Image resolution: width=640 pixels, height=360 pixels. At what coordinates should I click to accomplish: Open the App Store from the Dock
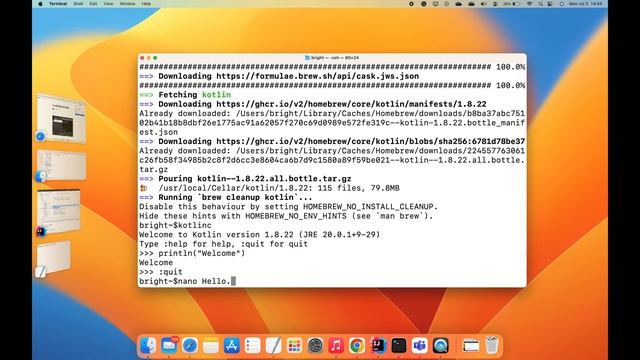231,346
